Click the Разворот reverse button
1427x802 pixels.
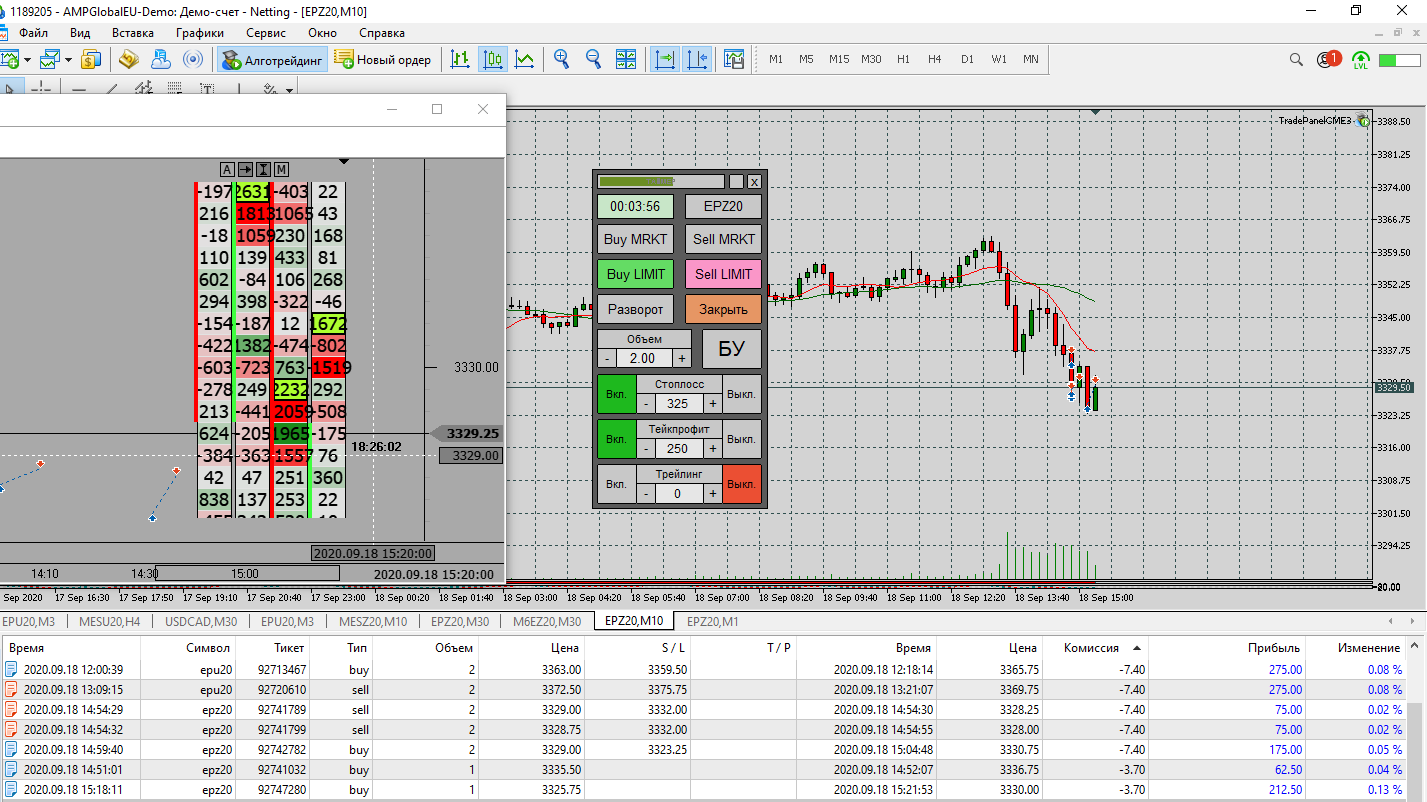coord(635,309)
